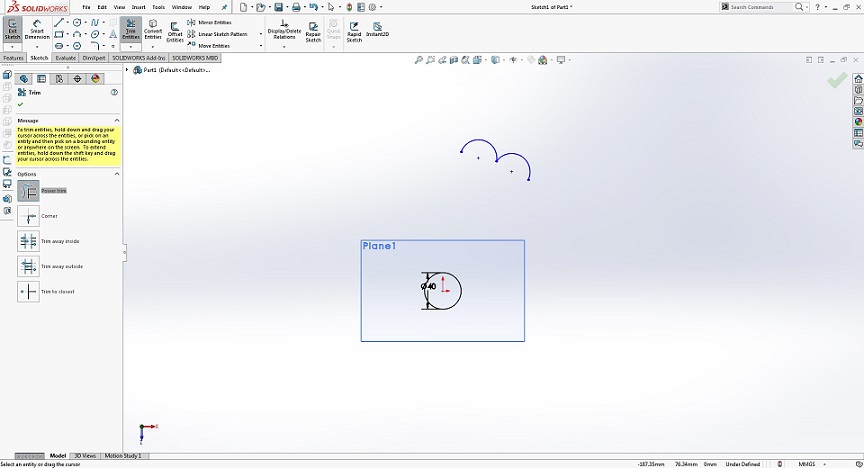
Task: Open the Window menu
Action: click(182, 7)
